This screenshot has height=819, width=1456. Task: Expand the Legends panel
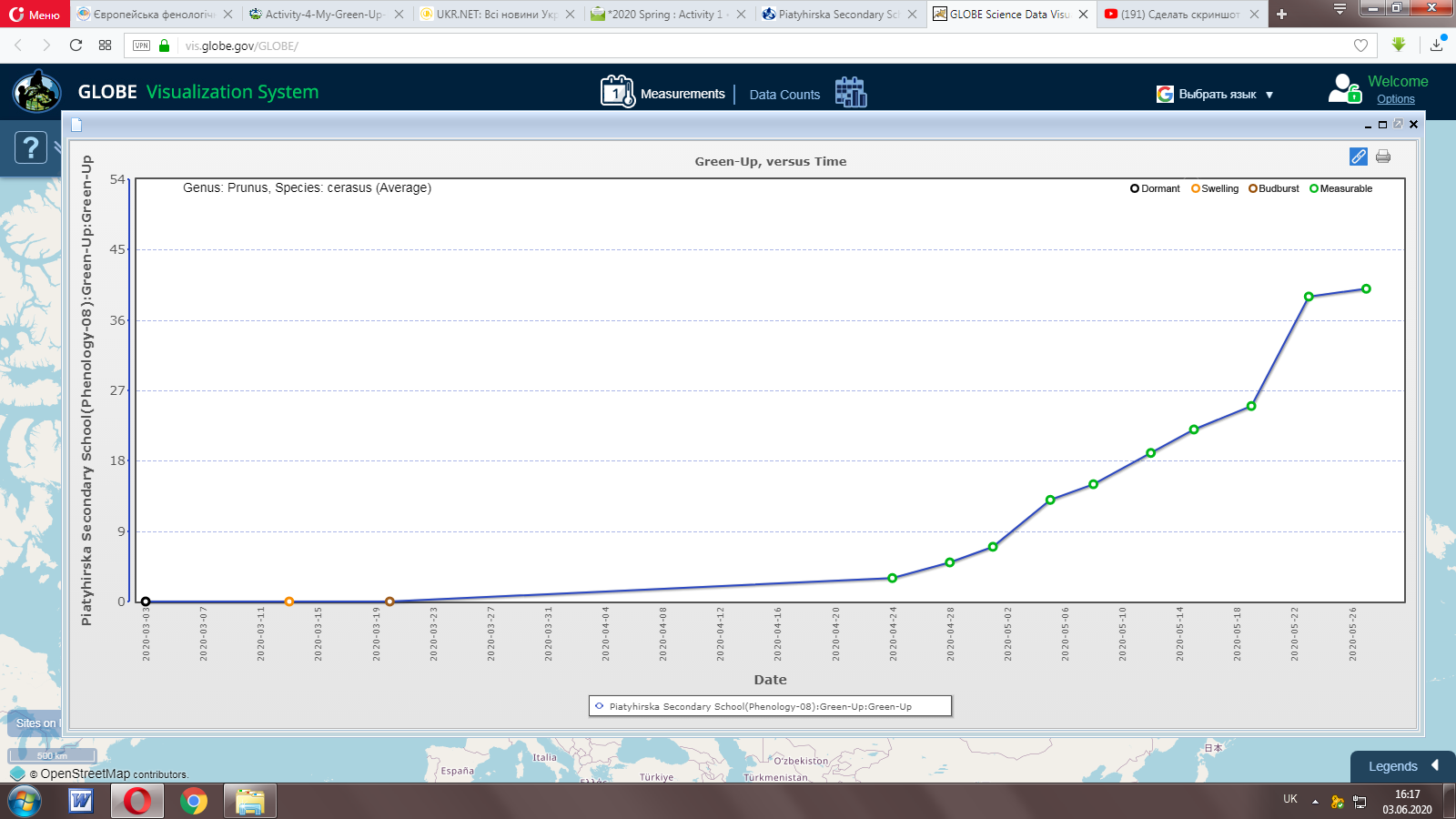1402,766
